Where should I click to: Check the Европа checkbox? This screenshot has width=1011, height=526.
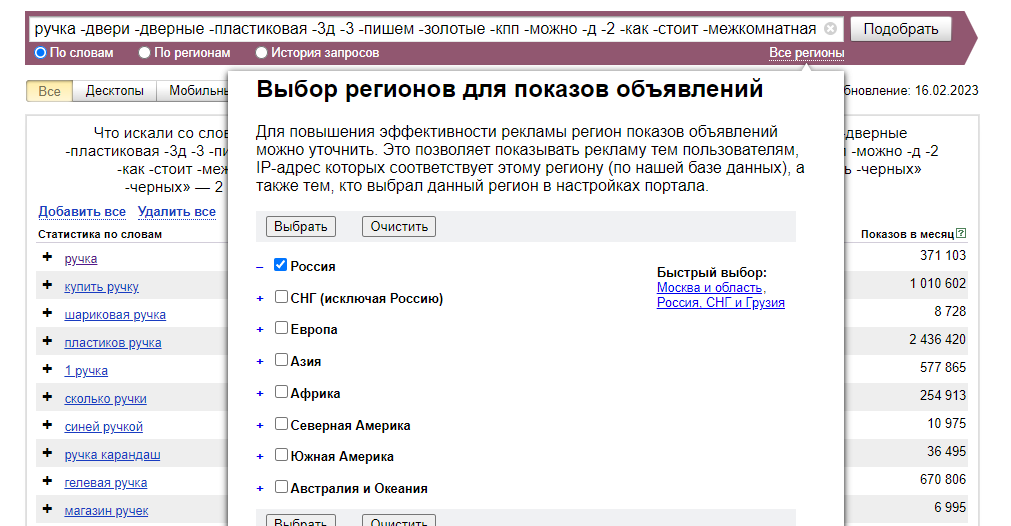[281, 327]
